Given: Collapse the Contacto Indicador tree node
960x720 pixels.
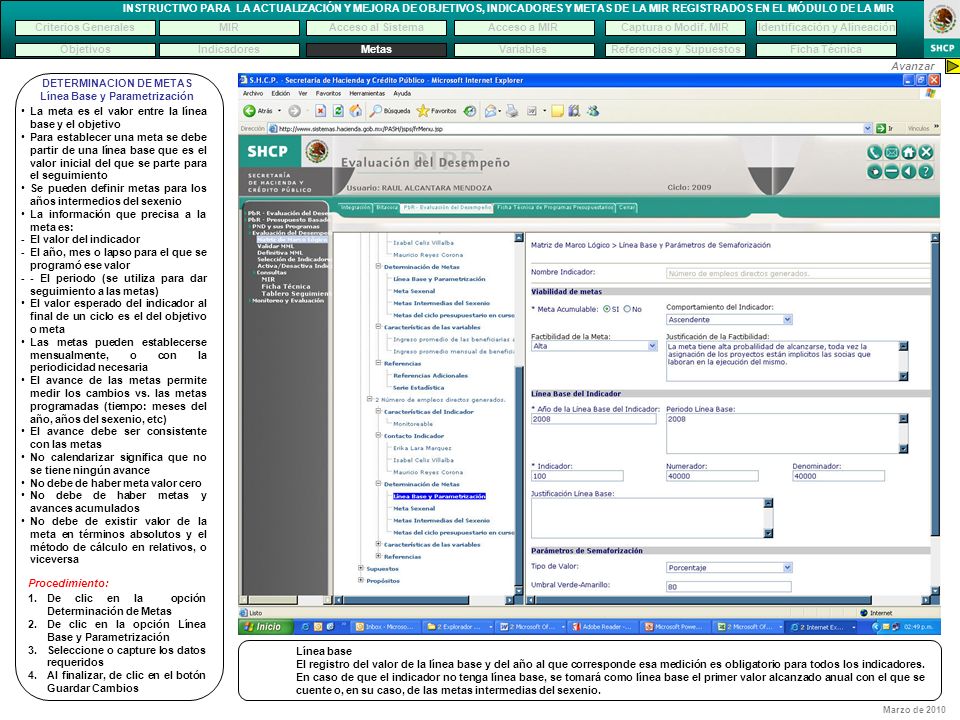Looking at the screenshot, I should [x=378, y=435].
